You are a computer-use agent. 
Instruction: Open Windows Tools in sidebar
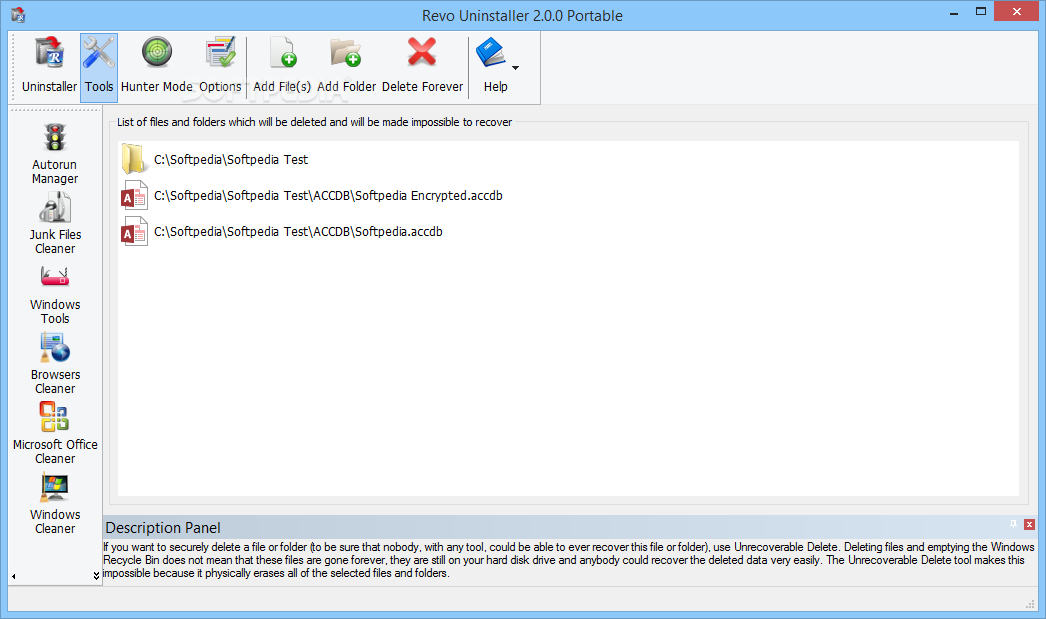click(x=55, y=294)
